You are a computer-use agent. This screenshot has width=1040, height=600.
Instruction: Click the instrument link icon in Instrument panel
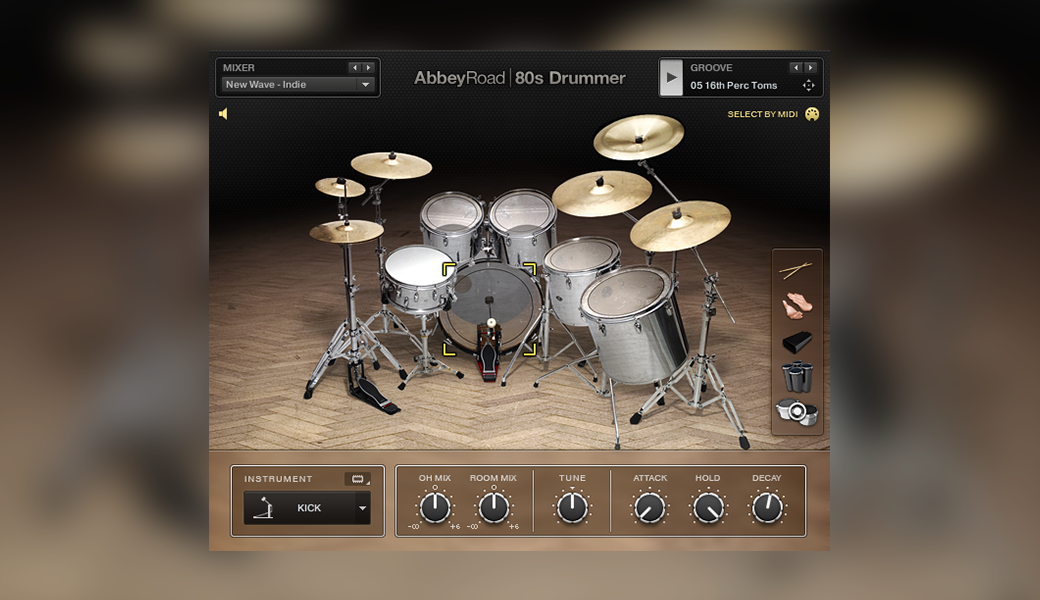358,479
